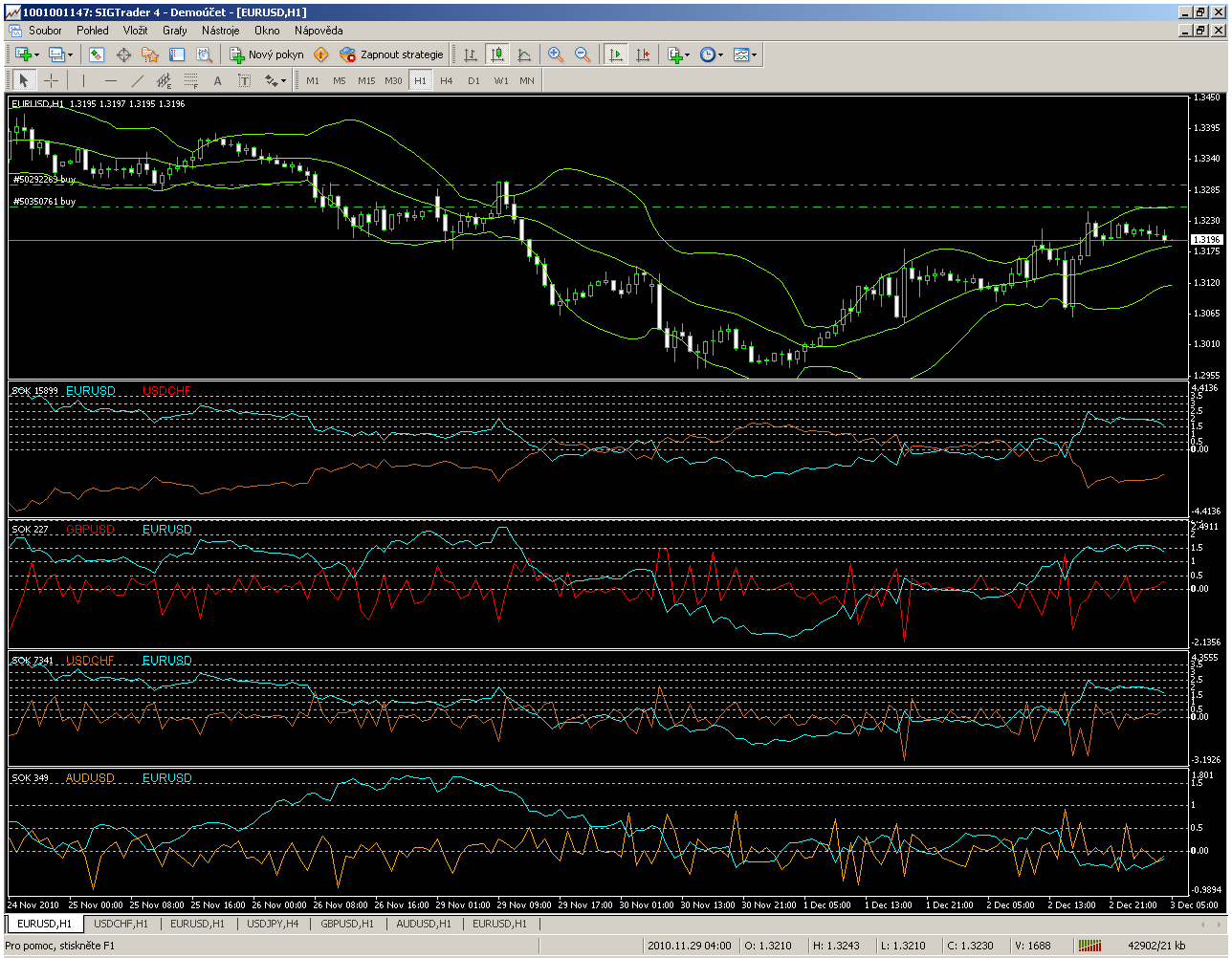
Task: Select the cursor arrow tool
Action: 23,81
